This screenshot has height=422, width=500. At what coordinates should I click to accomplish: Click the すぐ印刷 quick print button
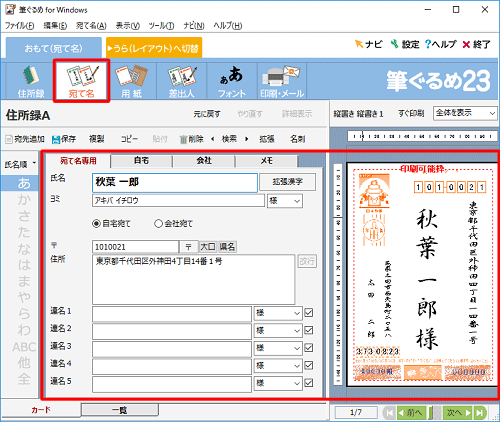(x=411, y=113)
